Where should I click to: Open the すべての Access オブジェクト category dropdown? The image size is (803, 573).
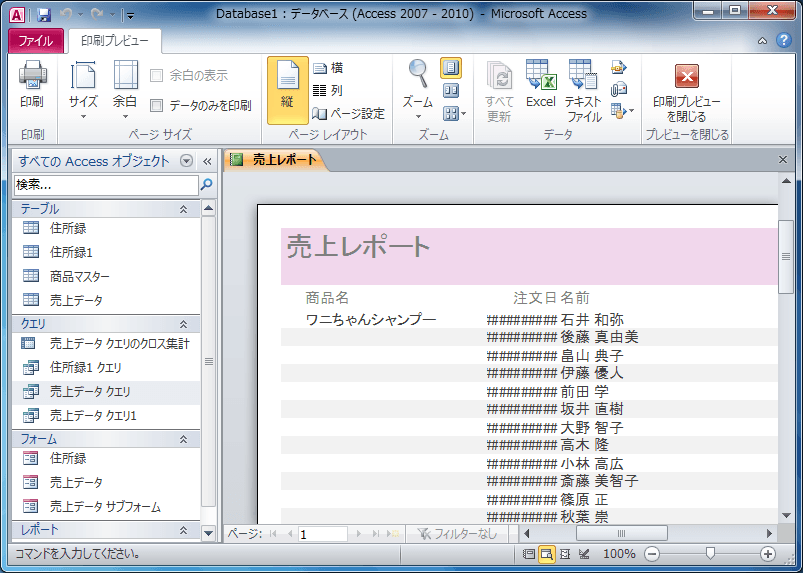186,161
